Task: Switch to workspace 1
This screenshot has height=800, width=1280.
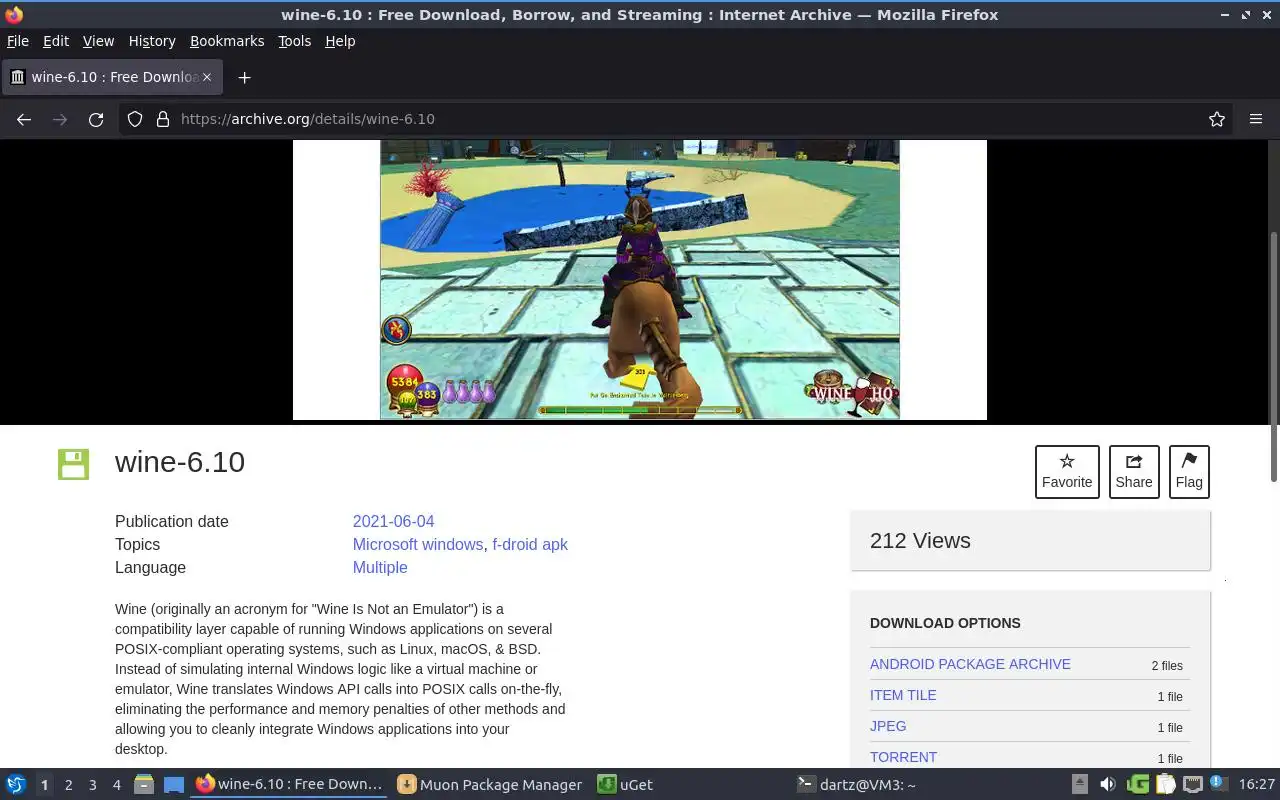Action: [44, 785]
